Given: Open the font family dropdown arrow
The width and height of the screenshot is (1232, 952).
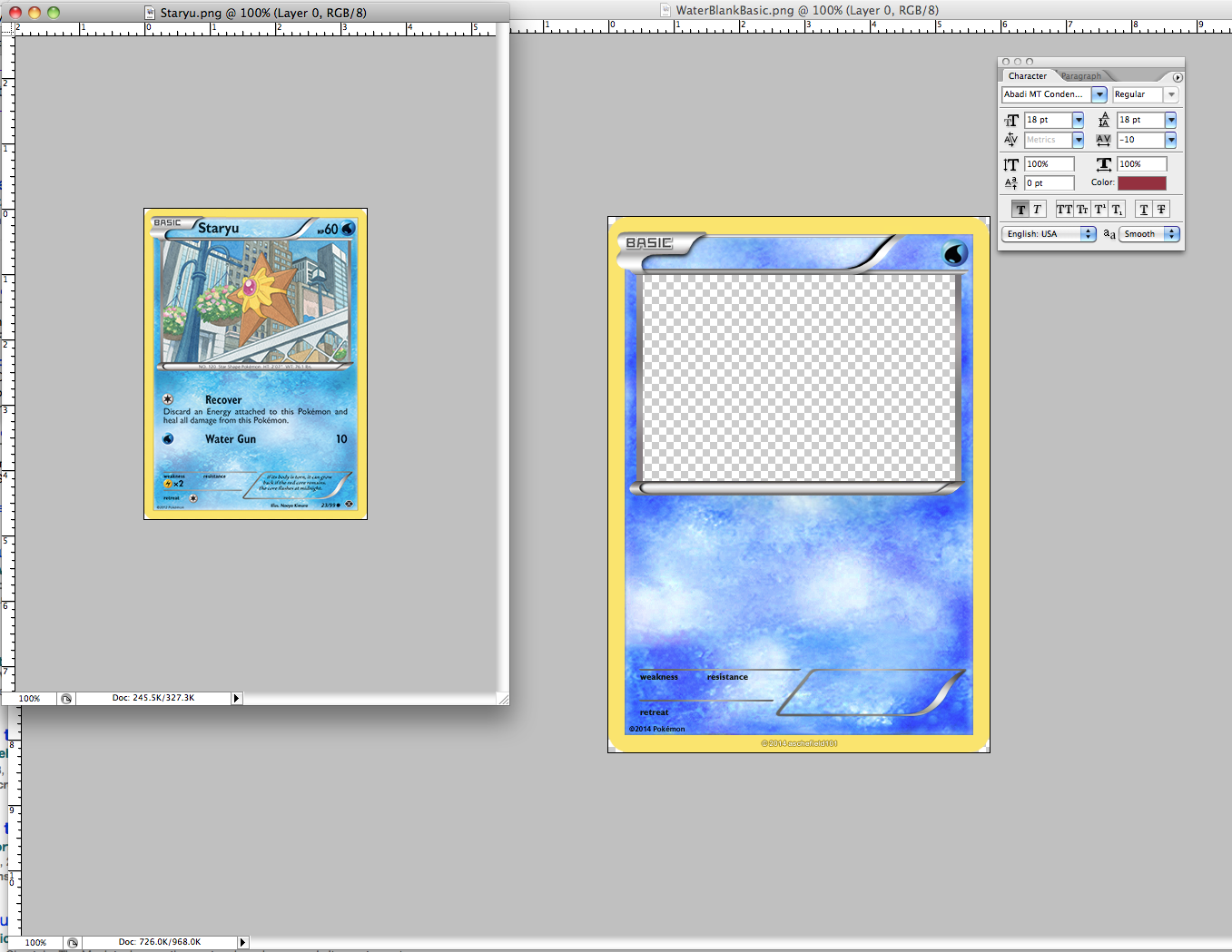Looking at the screenshot, I should tap(1099, 94).
